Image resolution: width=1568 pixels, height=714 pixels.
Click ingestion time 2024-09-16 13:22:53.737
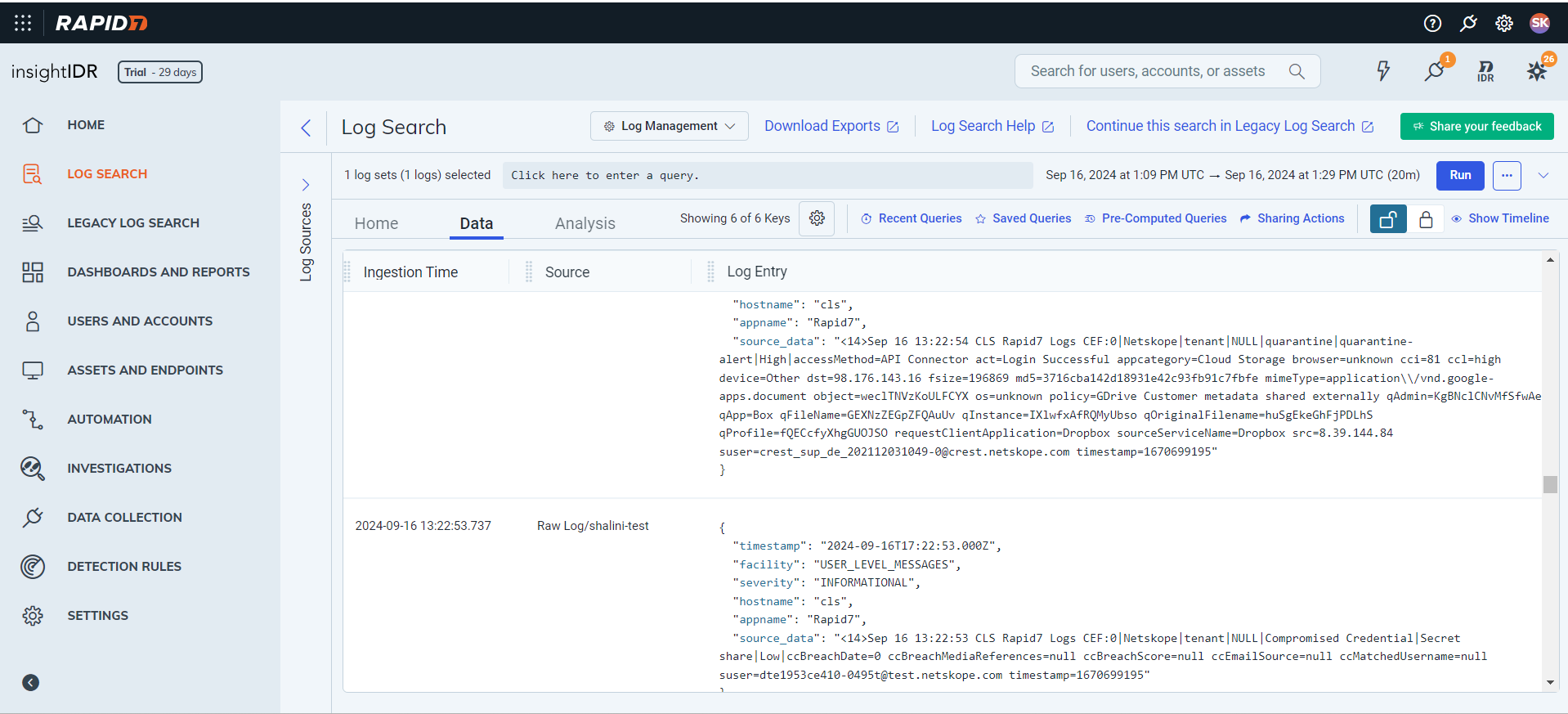(x=423, y=526)
